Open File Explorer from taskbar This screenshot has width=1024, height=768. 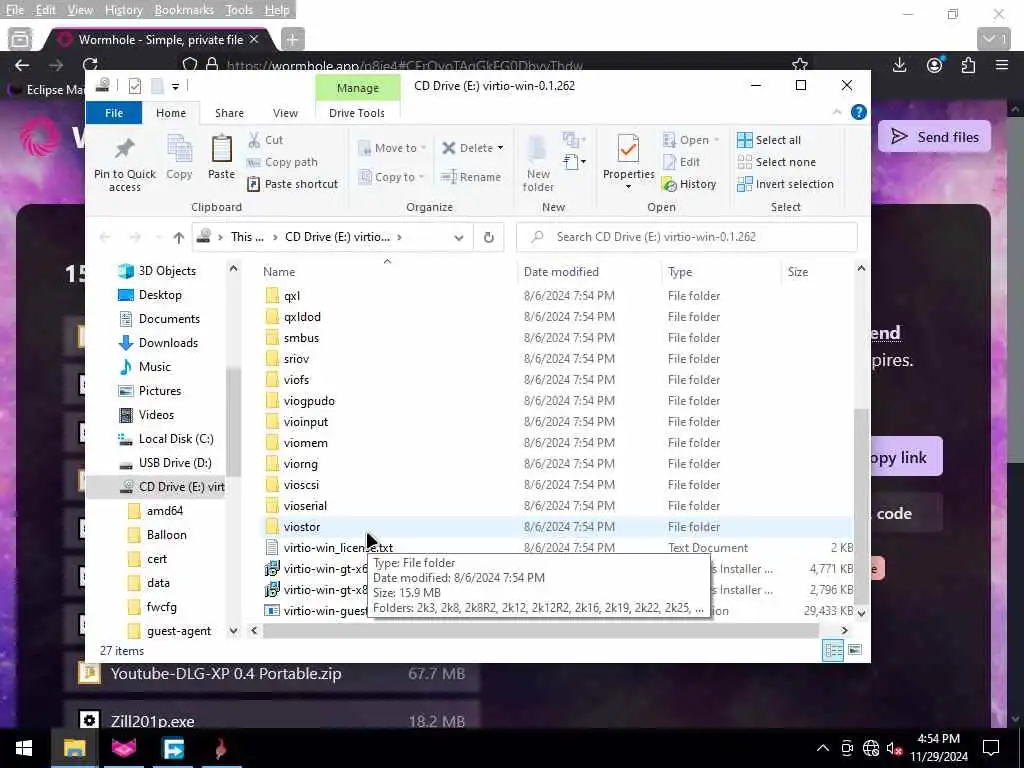74,748
